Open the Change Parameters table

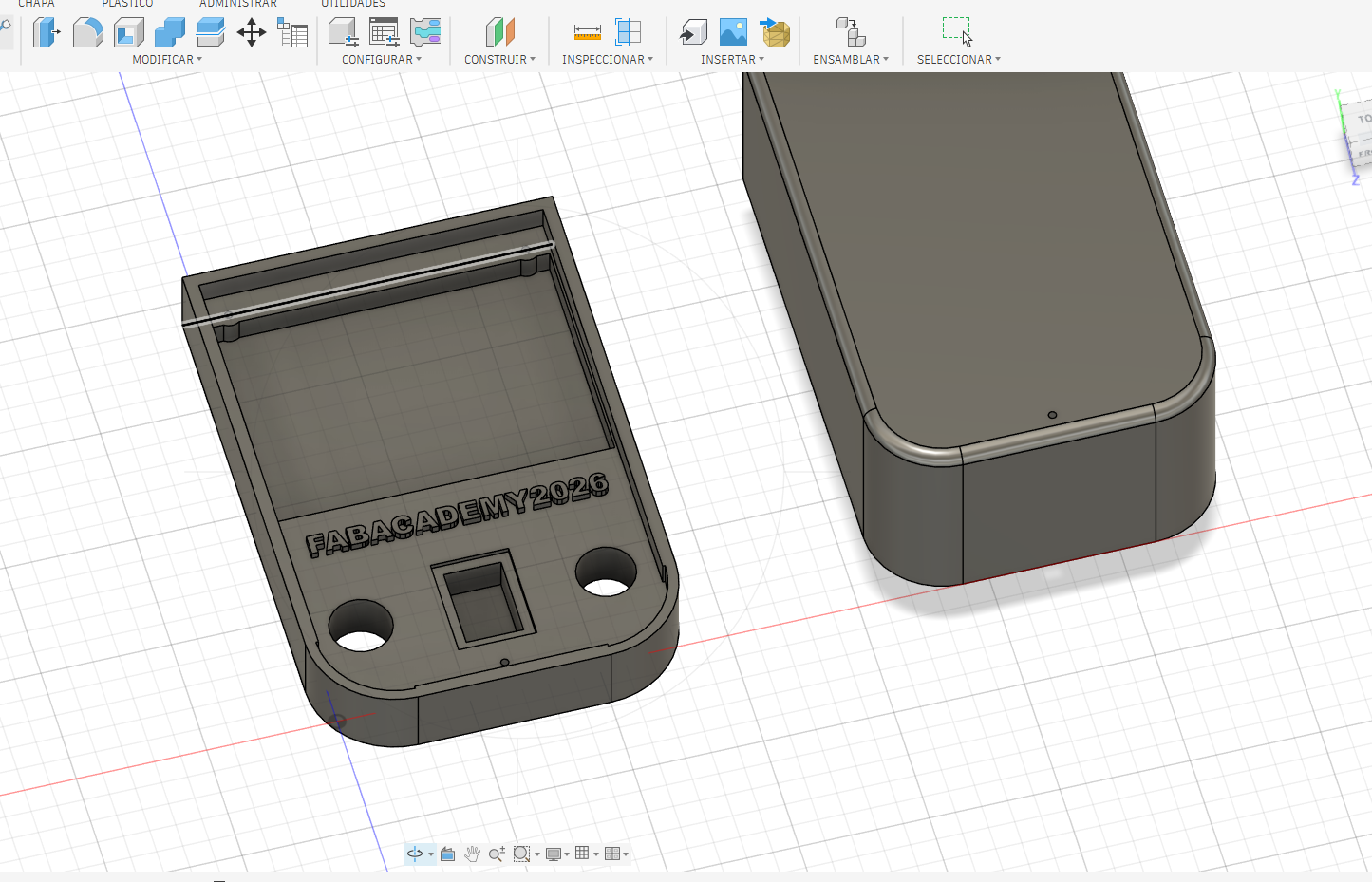coord(292,32)
